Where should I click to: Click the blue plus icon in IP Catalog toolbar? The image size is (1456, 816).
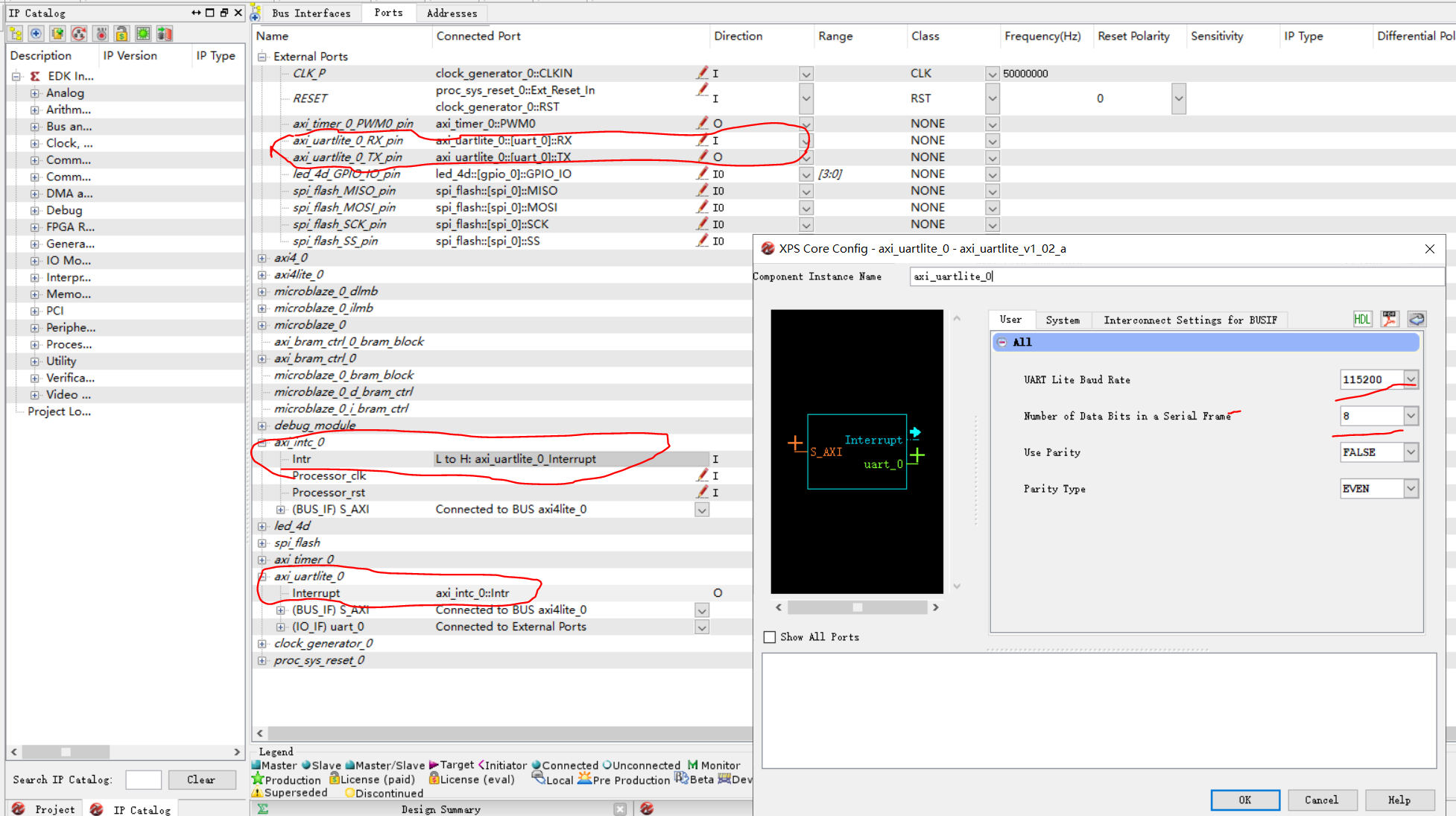(36, 34)
